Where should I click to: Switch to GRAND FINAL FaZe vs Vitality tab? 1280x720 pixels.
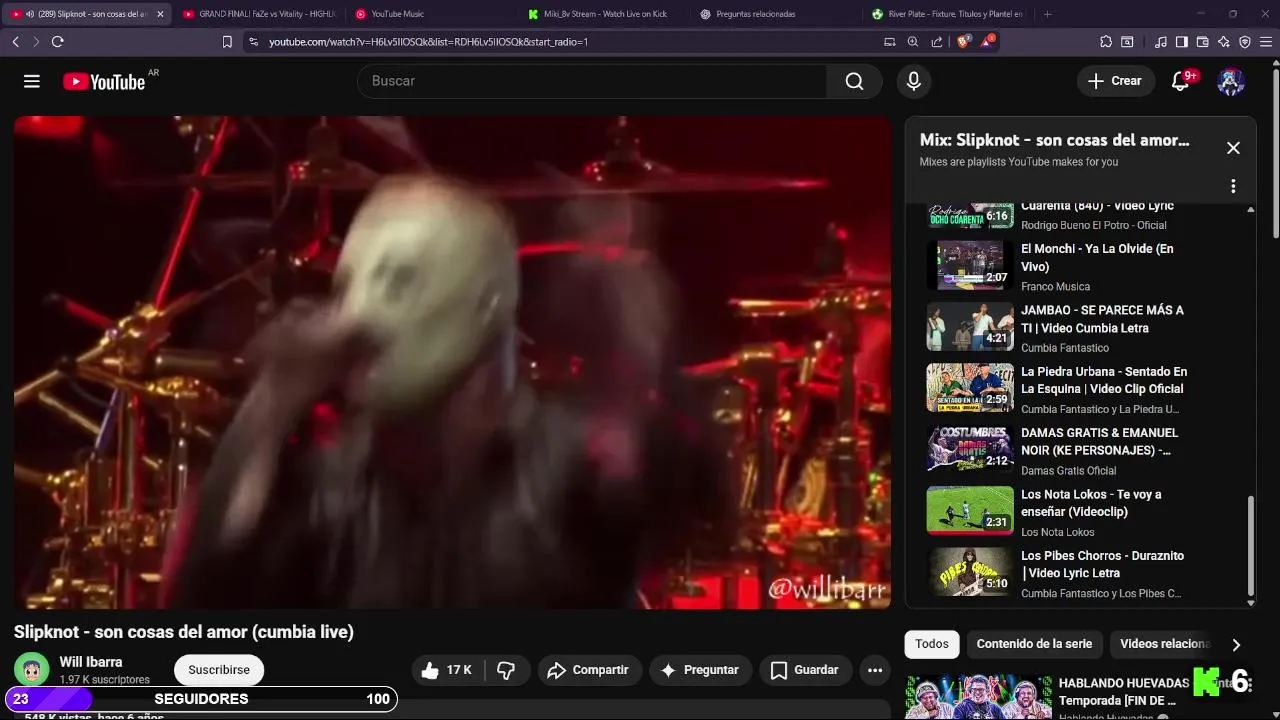point(258,14)
